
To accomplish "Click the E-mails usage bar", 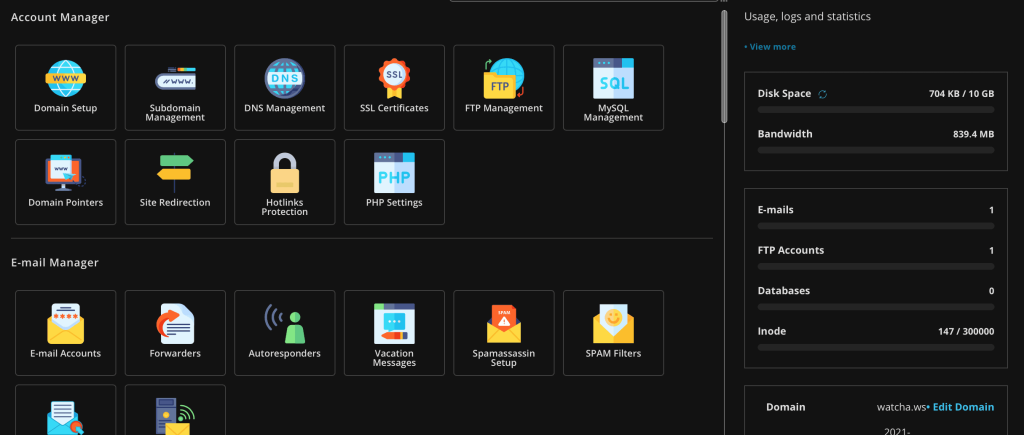I will [876, 226].
